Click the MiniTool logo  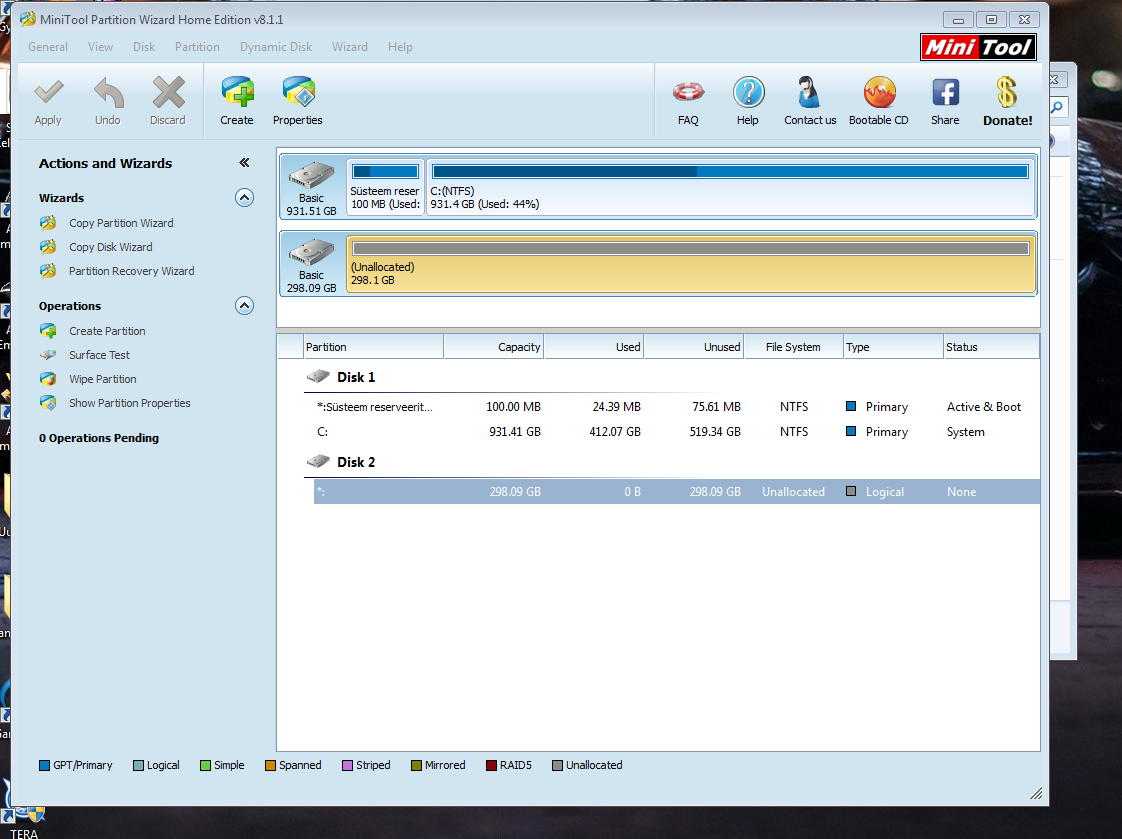click(978, 47)
